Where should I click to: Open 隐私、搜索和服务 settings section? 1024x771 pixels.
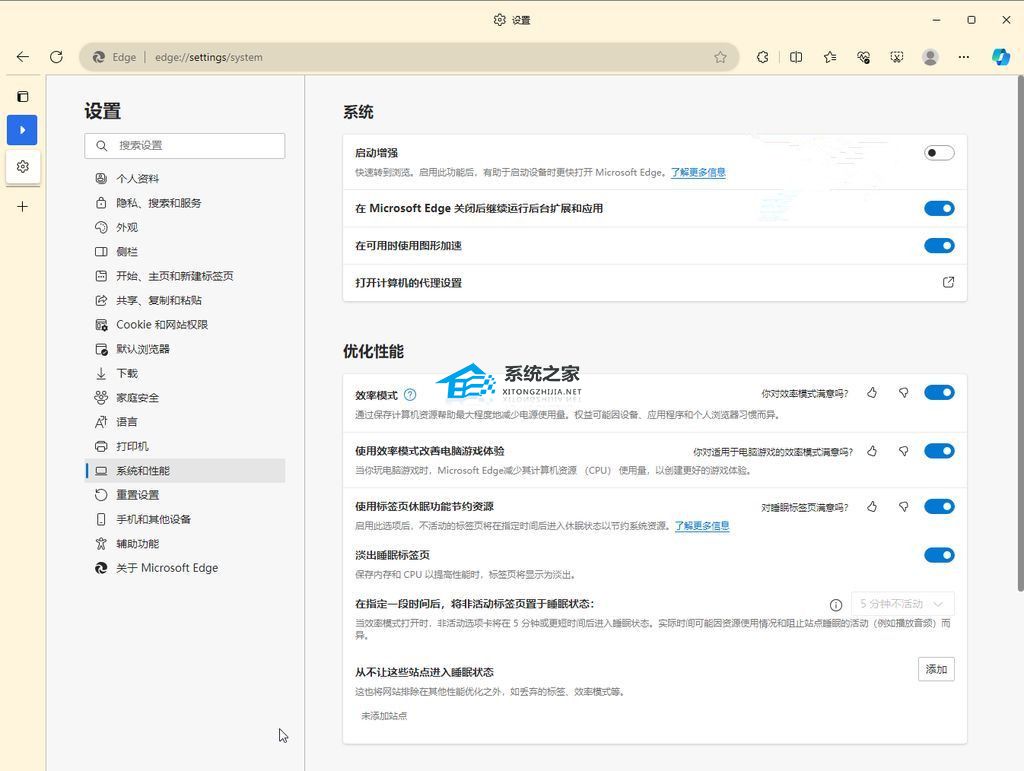coord(185,203)
